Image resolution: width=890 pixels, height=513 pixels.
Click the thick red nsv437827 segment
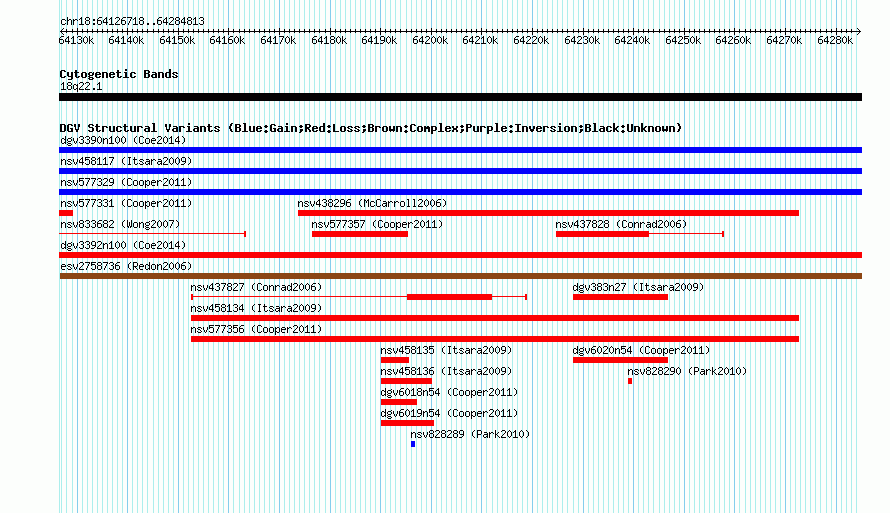(x=450, y=297)
